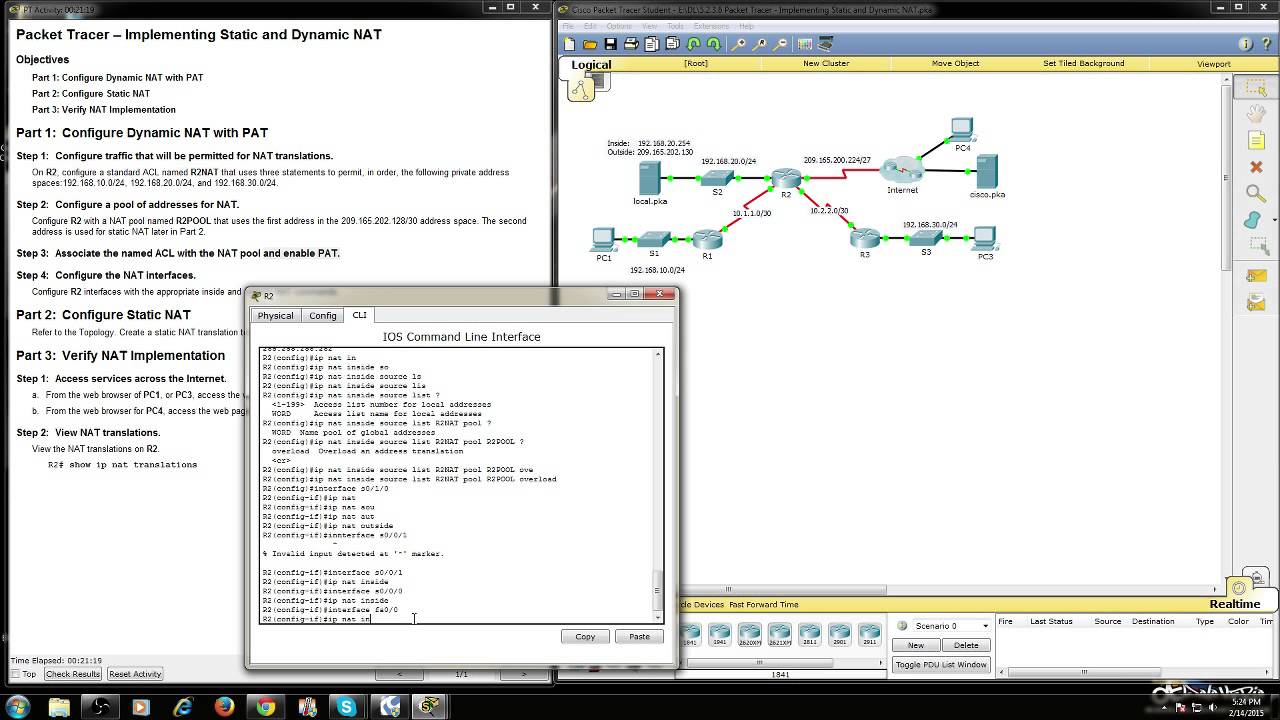
Task: Click the Print icon in Packet Tracer toolbar
Action: click(631, 44)
